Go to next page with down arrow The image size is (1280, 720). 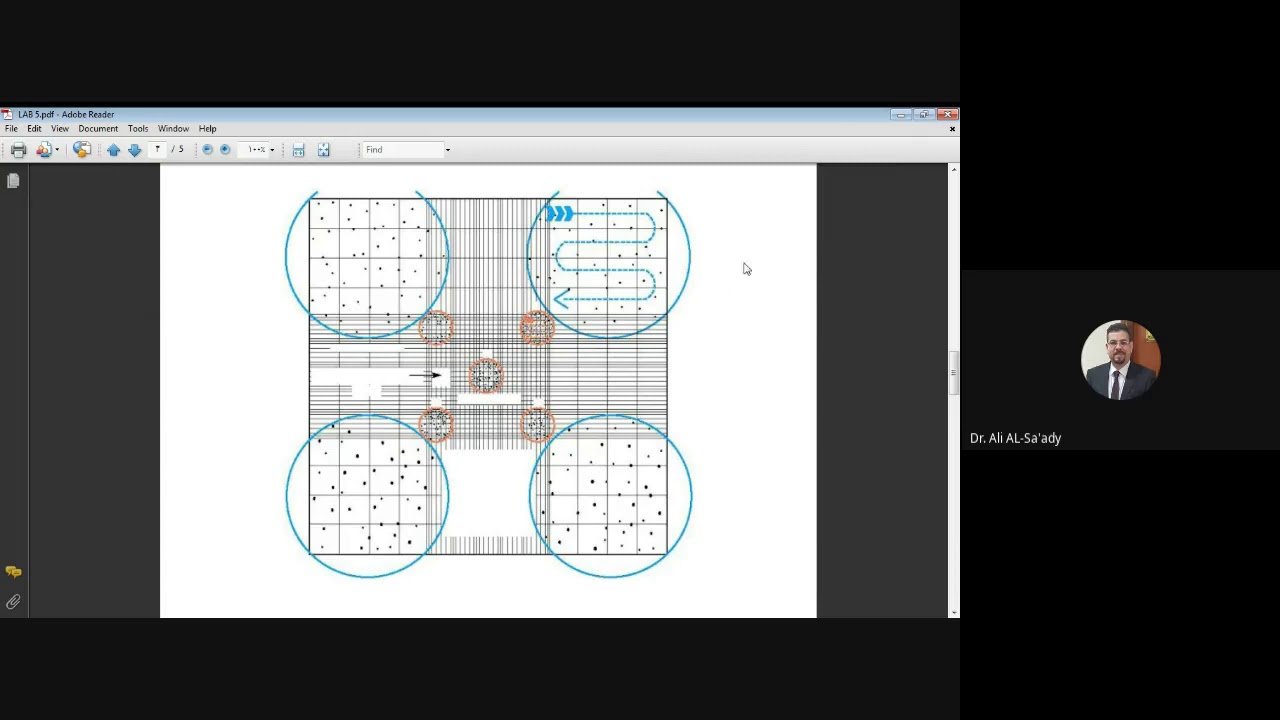click(x=134, y=150)
